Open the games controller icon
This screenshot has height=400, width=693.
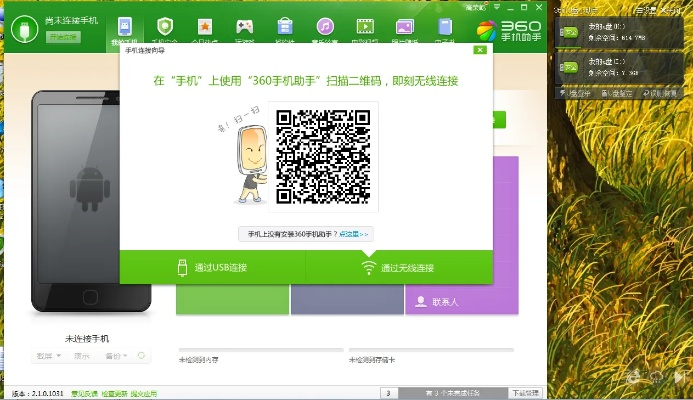click(x=244, y=27)
